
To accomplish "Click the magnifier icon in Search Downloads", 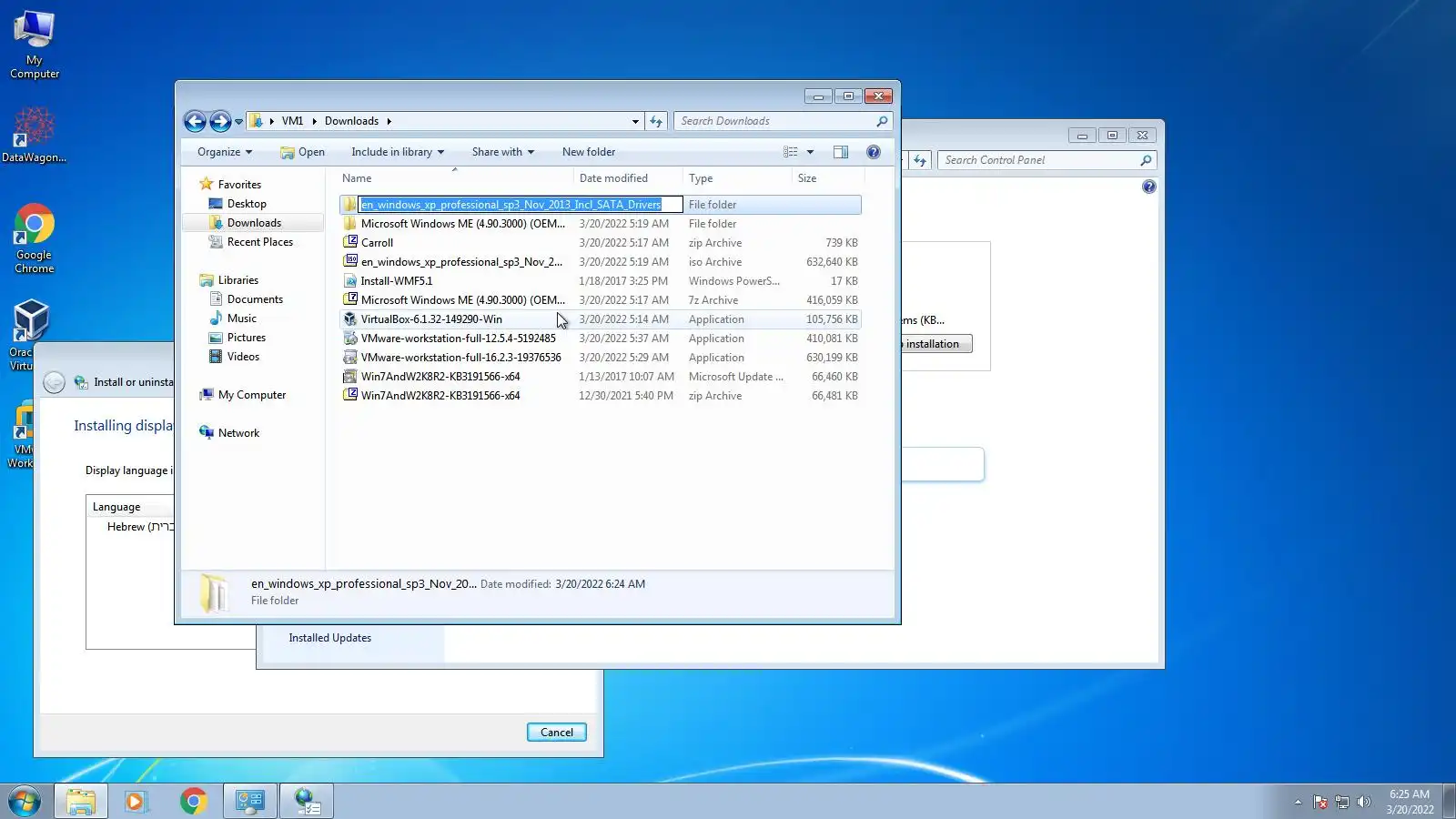I will click(881, 121).
